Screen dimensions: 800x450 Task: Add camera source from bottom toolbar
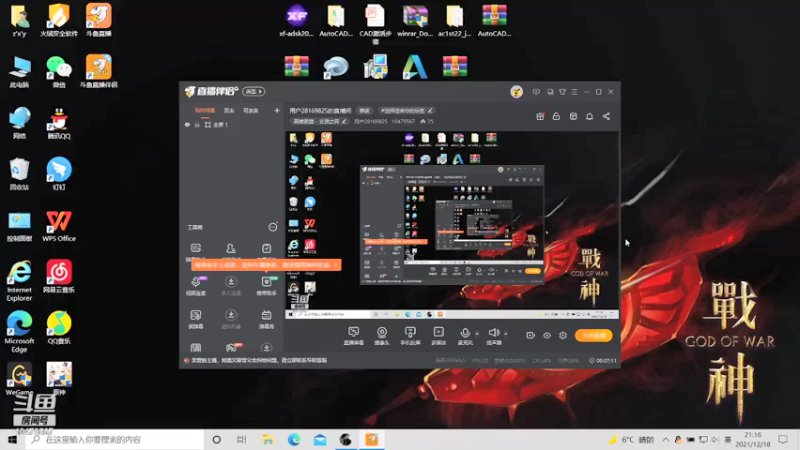click(382, 336)
